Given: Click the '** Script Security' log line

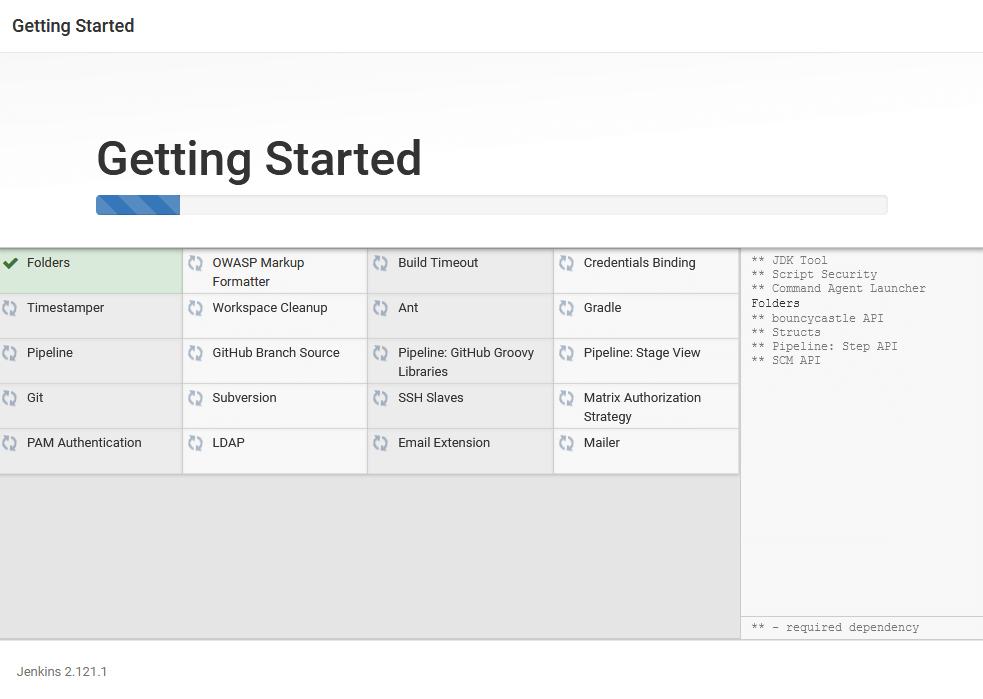Looking at the screenshot, I should 814,275.
